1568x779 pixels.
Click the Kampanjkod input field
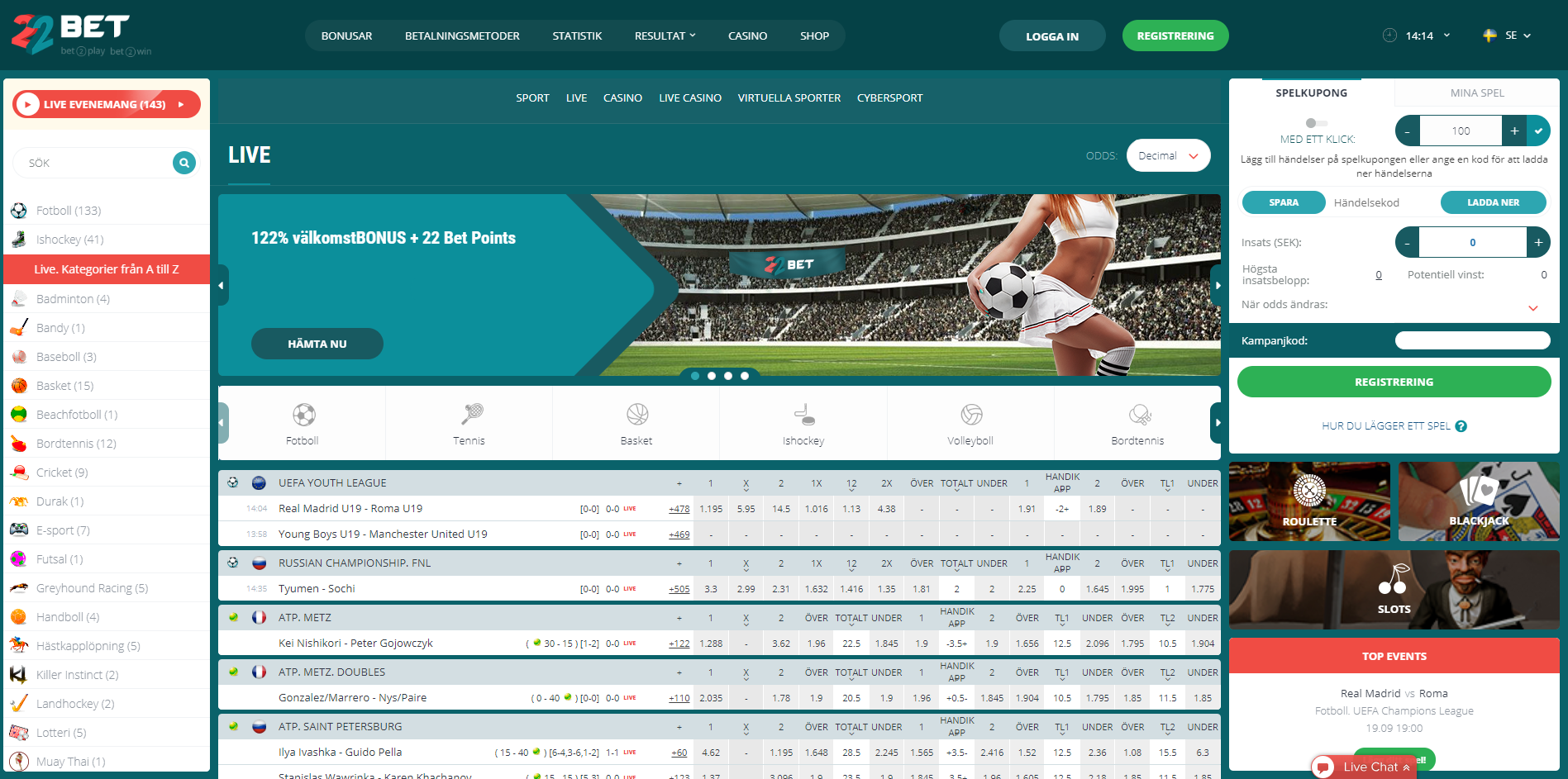pyautogui.click(x=1472, y=340)
